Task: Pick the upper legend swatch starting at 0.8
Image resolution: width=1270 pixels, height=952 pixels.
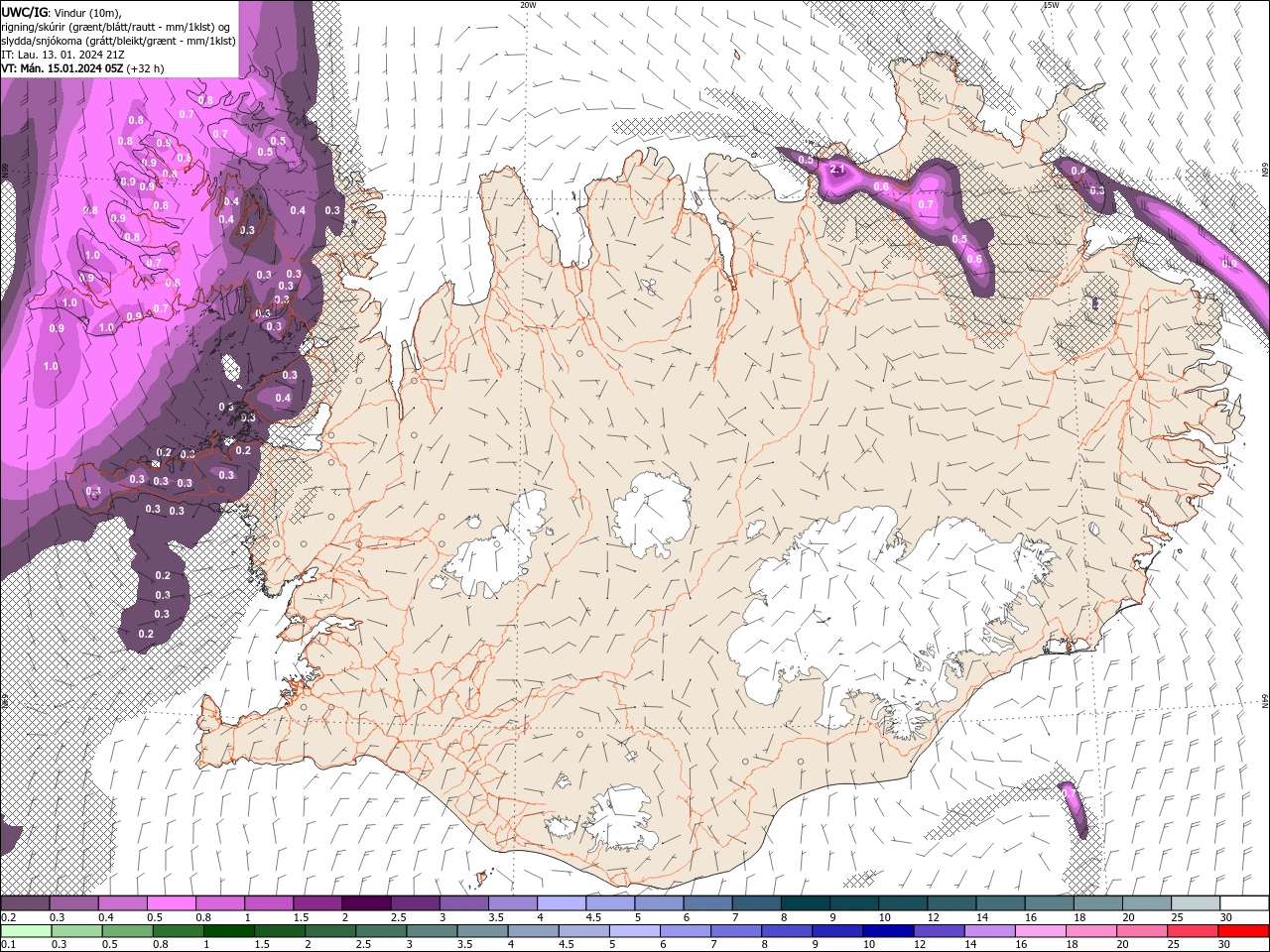Action: [x=220, y=903]
